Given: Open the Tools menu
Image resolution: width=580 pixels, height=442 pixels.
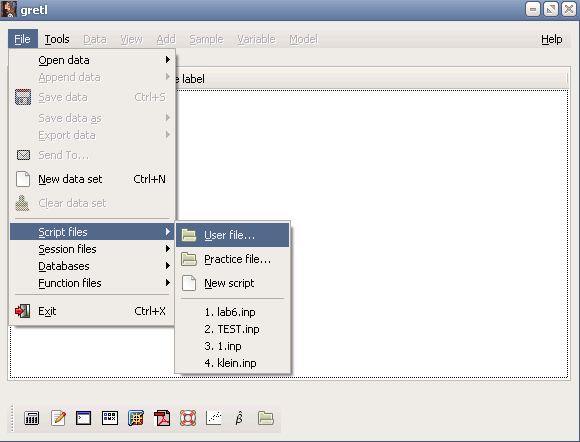Looking at the screenshot, I should [x=57, y=39].
